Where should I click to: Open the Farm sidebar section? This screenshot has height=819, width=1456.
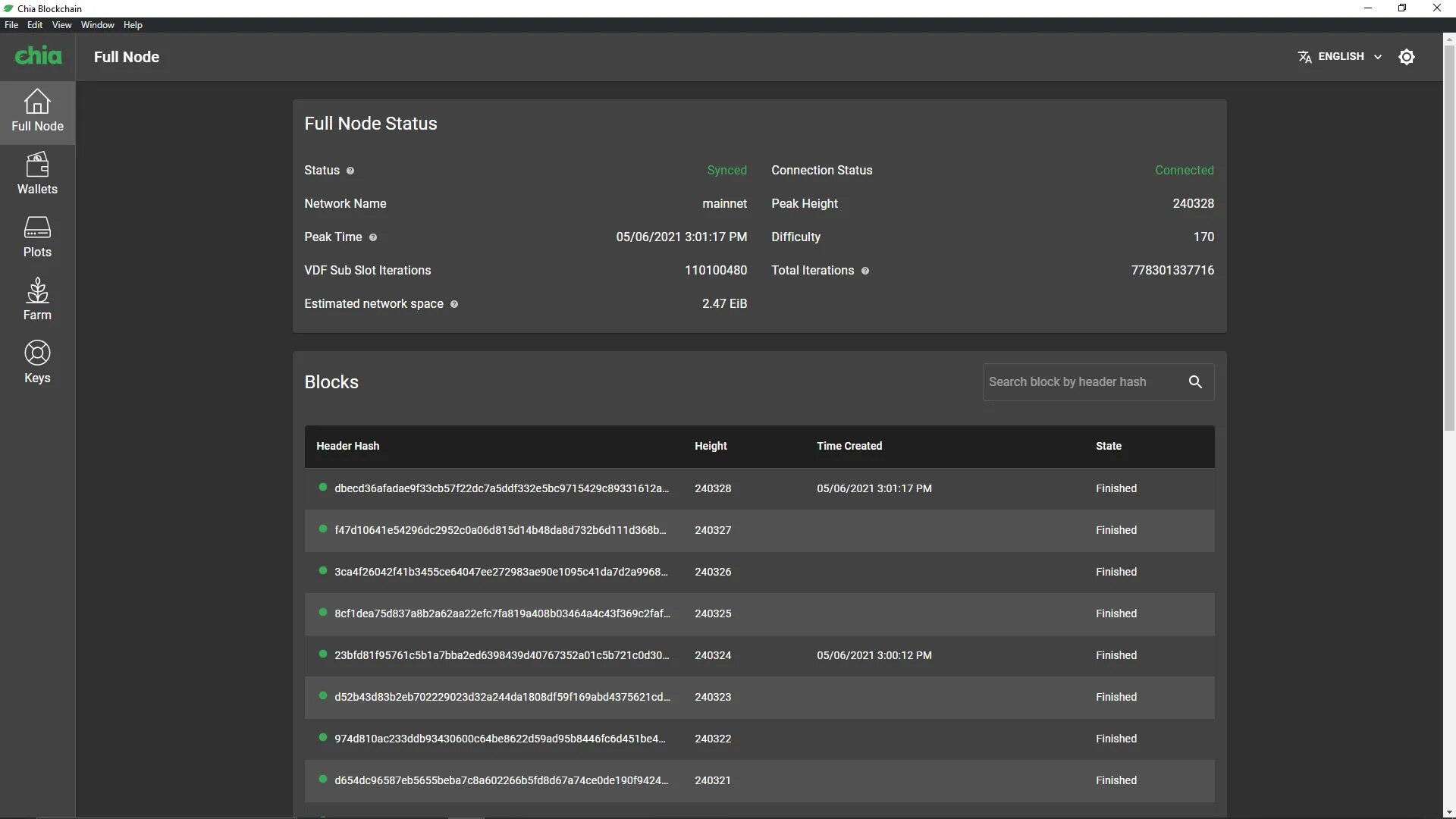[x=37, y=301]
